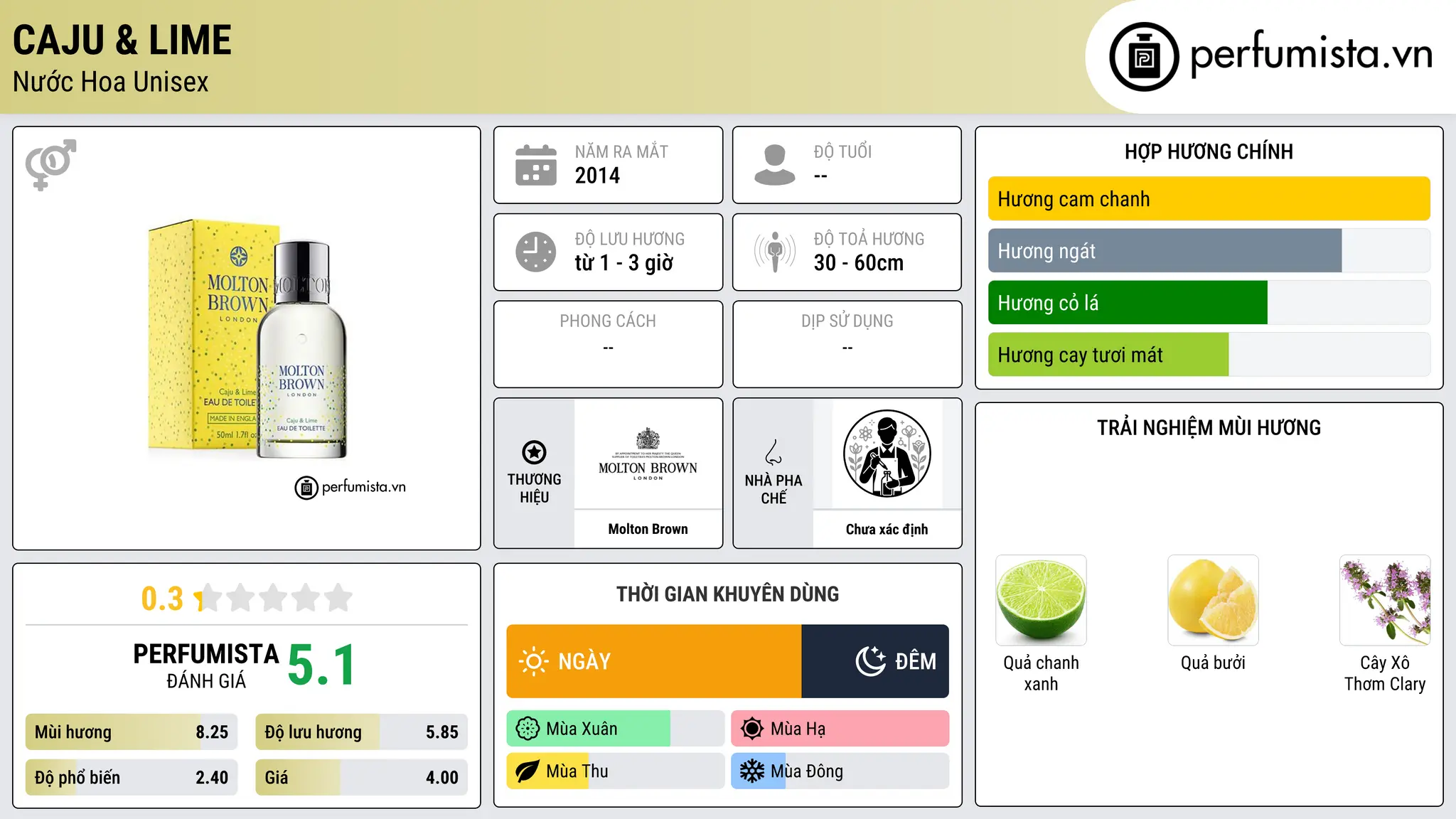Click the Hương ngát accord bar

[1209, 251]
